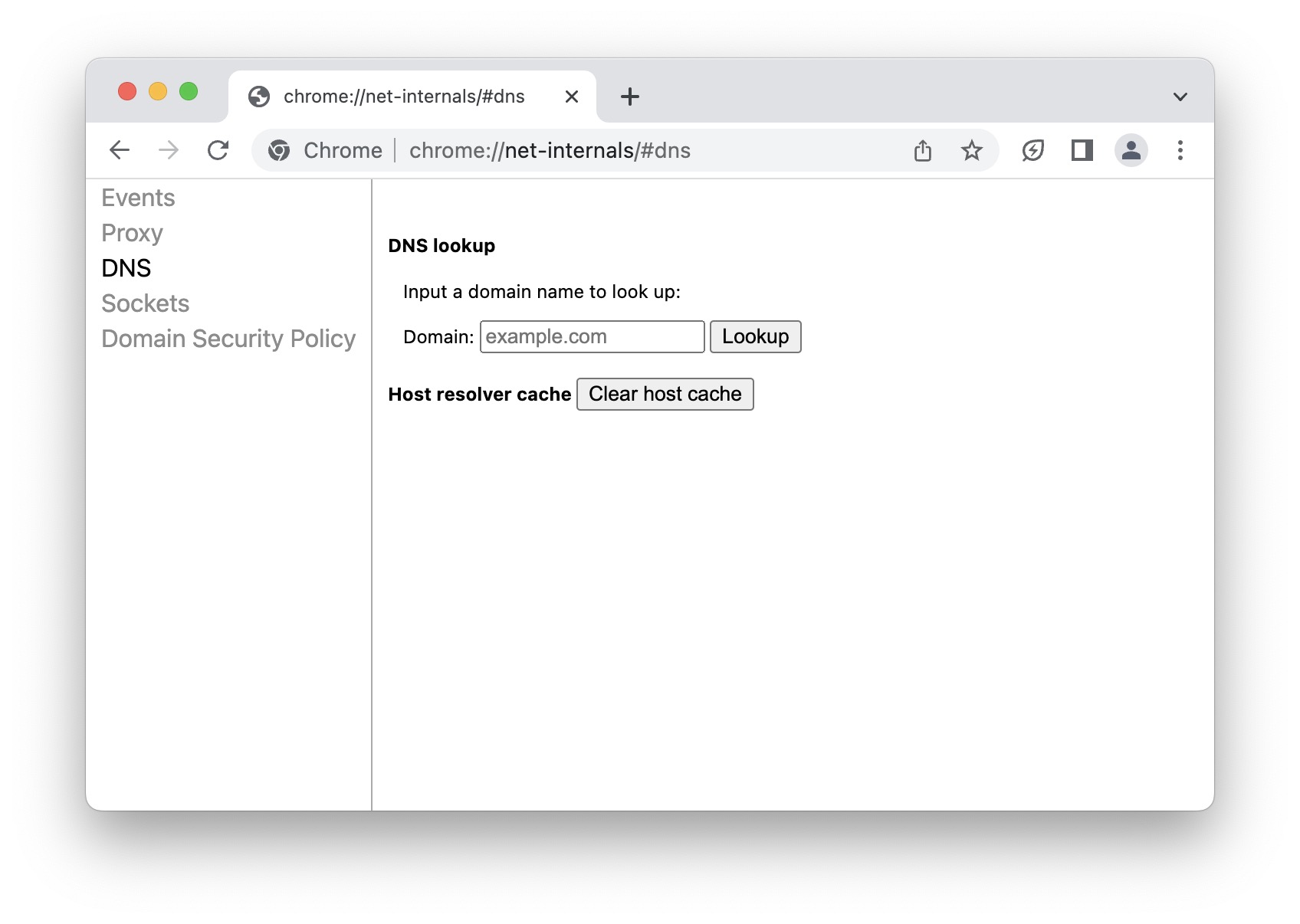Viewport: 1300px width, 924px height.
Task: Click the back navigation arrow
Action: tap(119, 150)
